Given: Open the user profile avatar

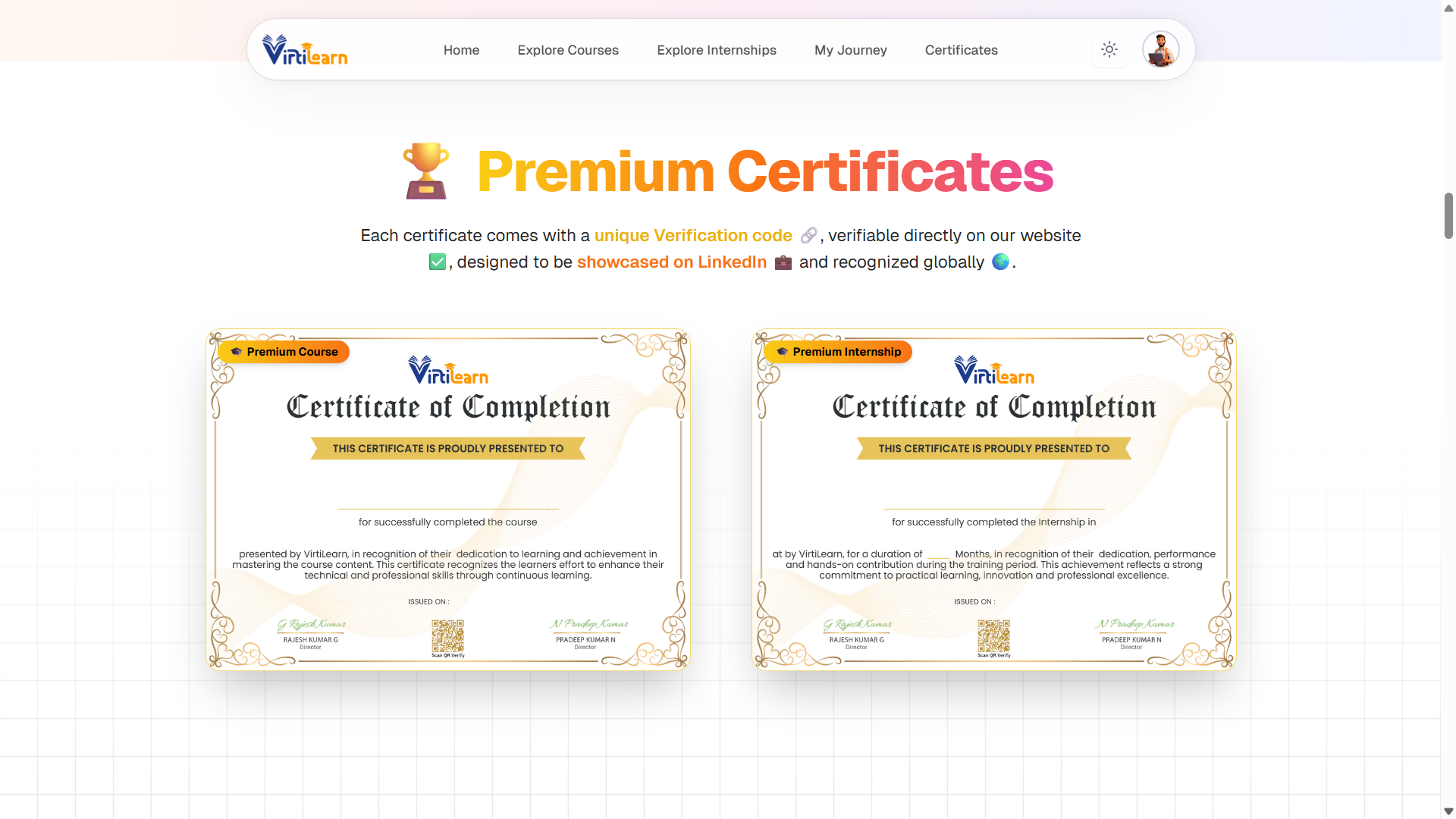Looking at the screenshot, I should [1160, 50].
